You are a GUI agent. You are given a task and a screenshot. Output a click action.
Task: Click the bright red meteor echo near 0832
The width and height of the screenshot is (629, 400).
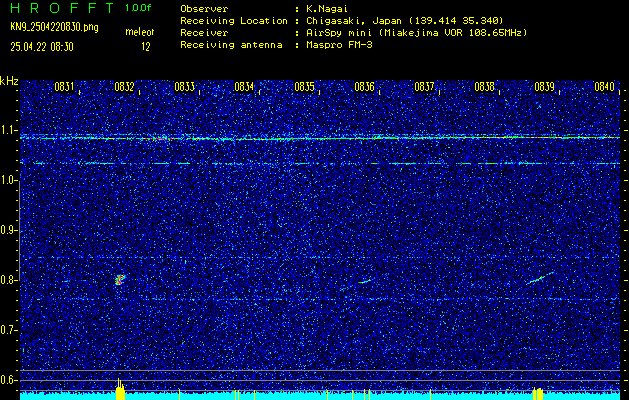tap(120, 279)
